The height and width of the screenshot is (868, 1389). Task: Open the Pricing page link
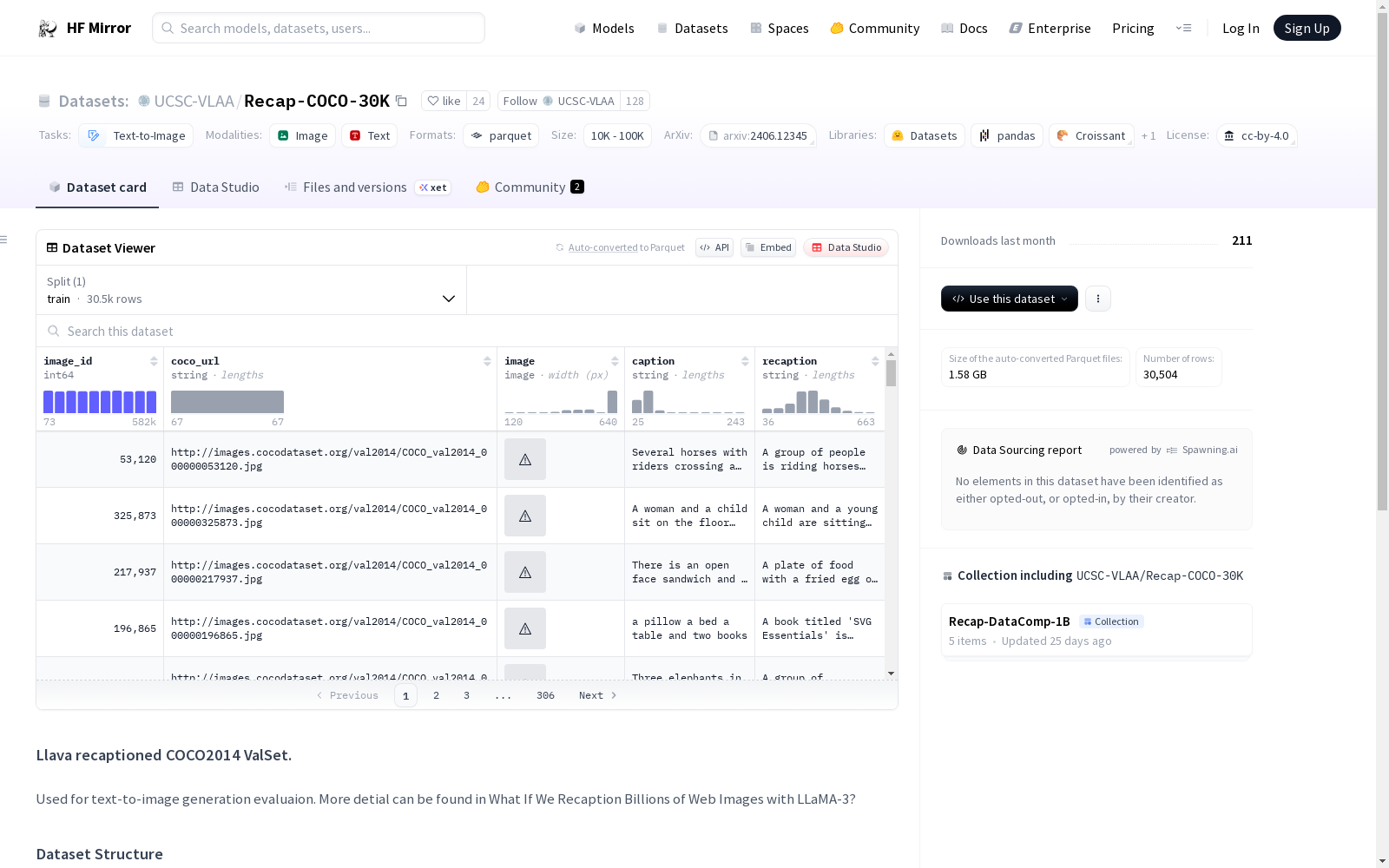pyautogui.click(x=1133, y=29)
